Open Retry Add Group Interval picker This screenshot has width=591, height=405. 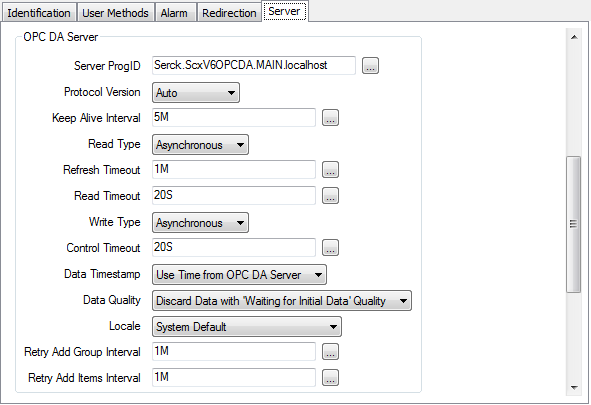(330, 352)
